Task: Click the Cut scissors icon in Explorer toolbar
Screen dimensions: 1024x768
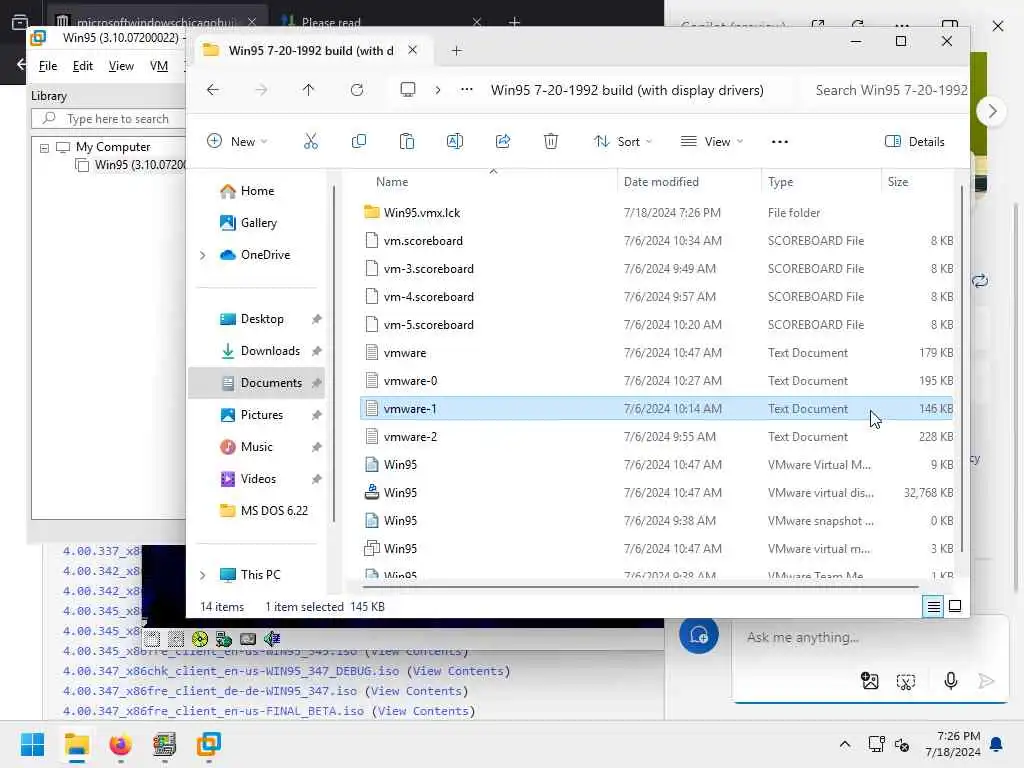Action: (x=311, y=141)
